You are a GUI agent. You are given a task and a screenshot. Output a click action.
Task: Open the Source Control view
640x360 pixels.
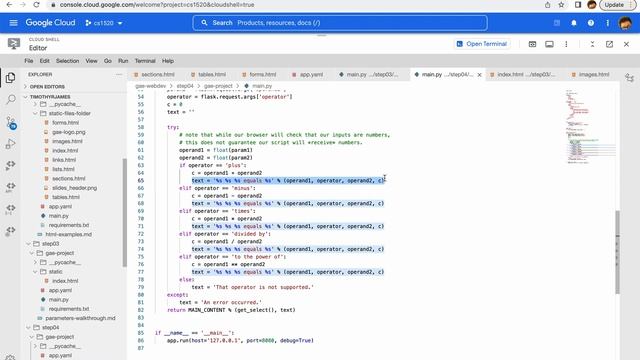(x=11, y=122)
